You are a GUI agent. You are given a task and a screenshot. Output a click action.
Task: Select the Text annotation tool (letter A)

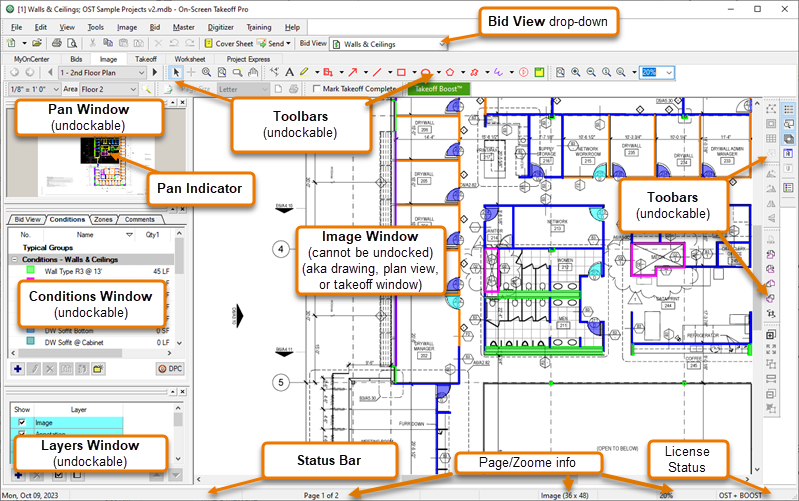[x=289, y=72]
